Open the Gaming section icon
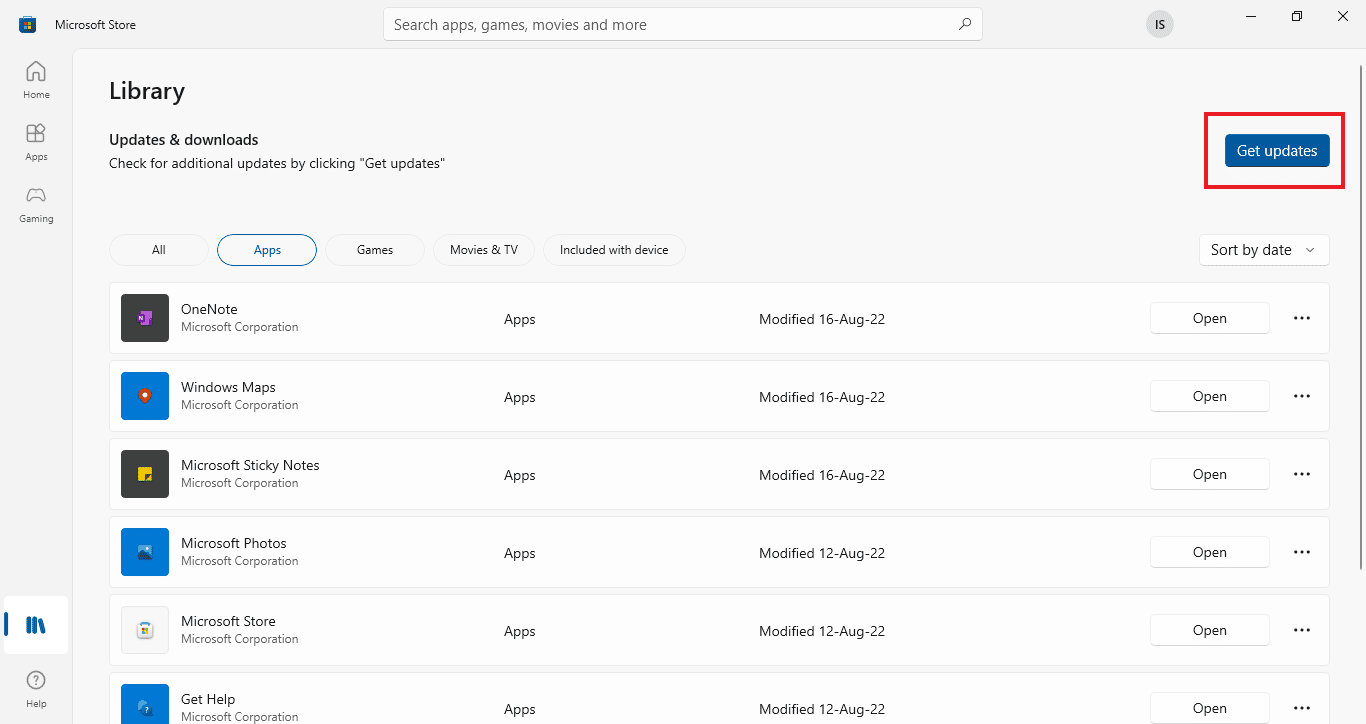 tap(35, 204)
